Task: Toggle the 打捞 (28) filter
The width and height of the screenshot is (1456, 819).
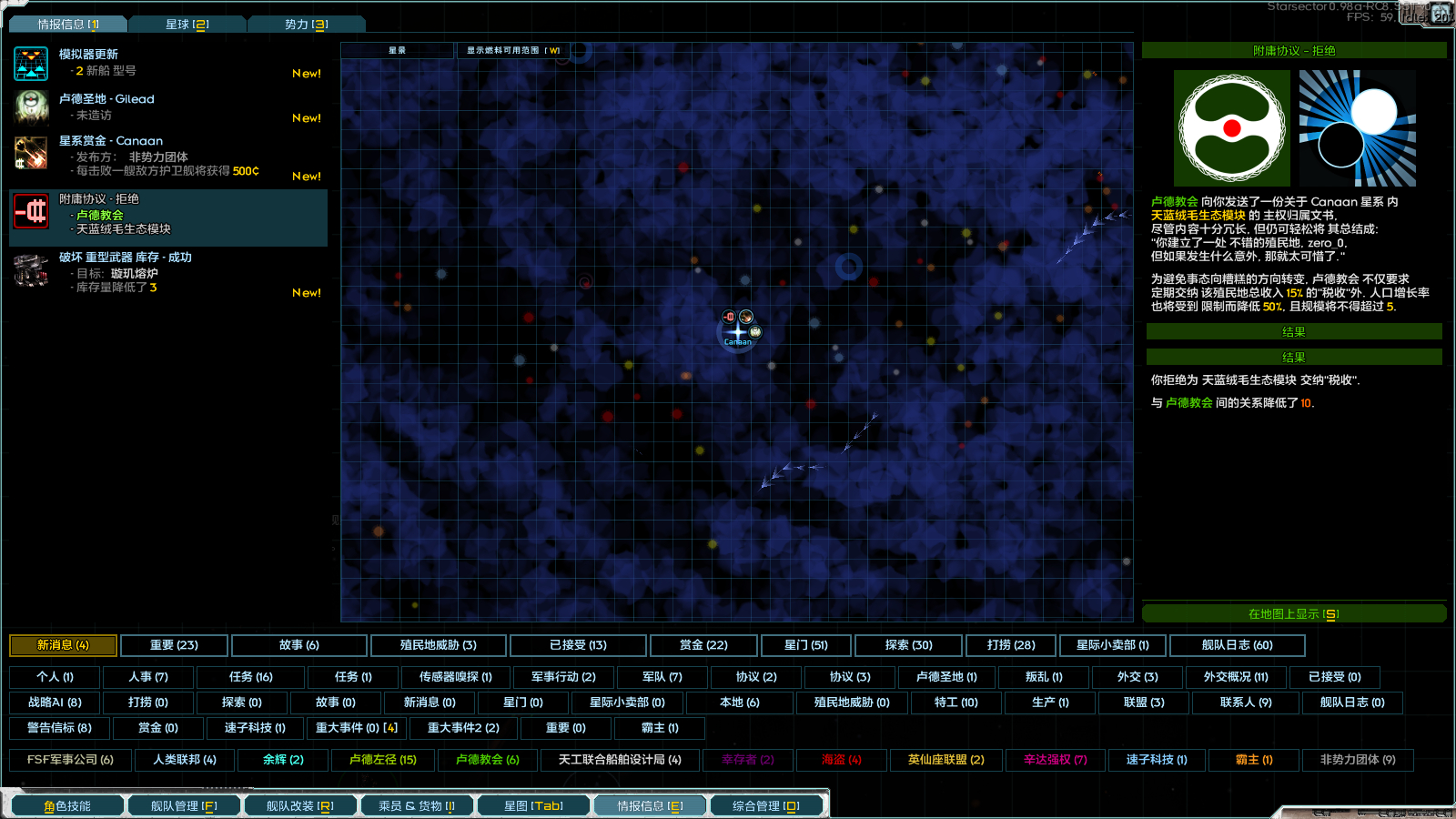Action: (1011, 645)
